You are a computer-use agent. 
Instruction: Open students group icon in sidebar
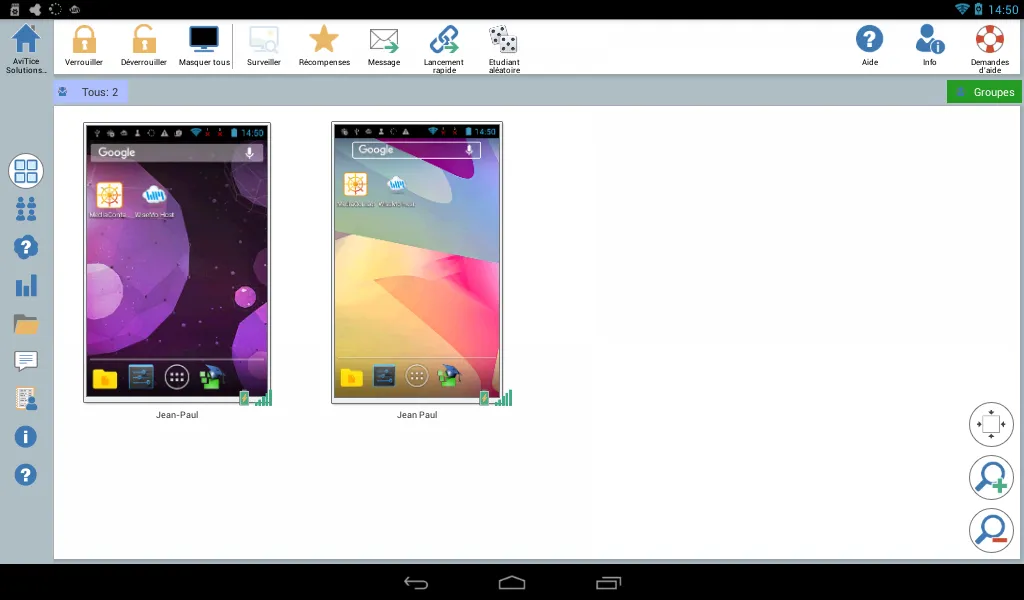25,209
